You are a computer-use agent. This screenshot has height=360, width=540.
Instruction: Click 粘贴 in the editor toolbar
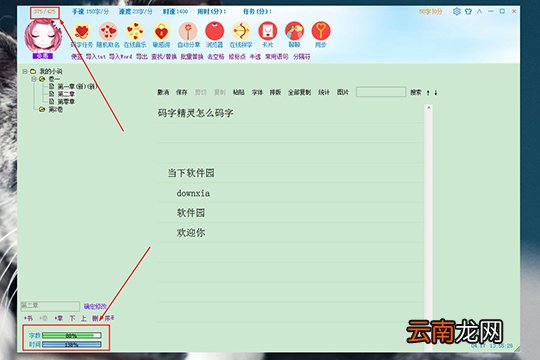(x=239, y=92)
